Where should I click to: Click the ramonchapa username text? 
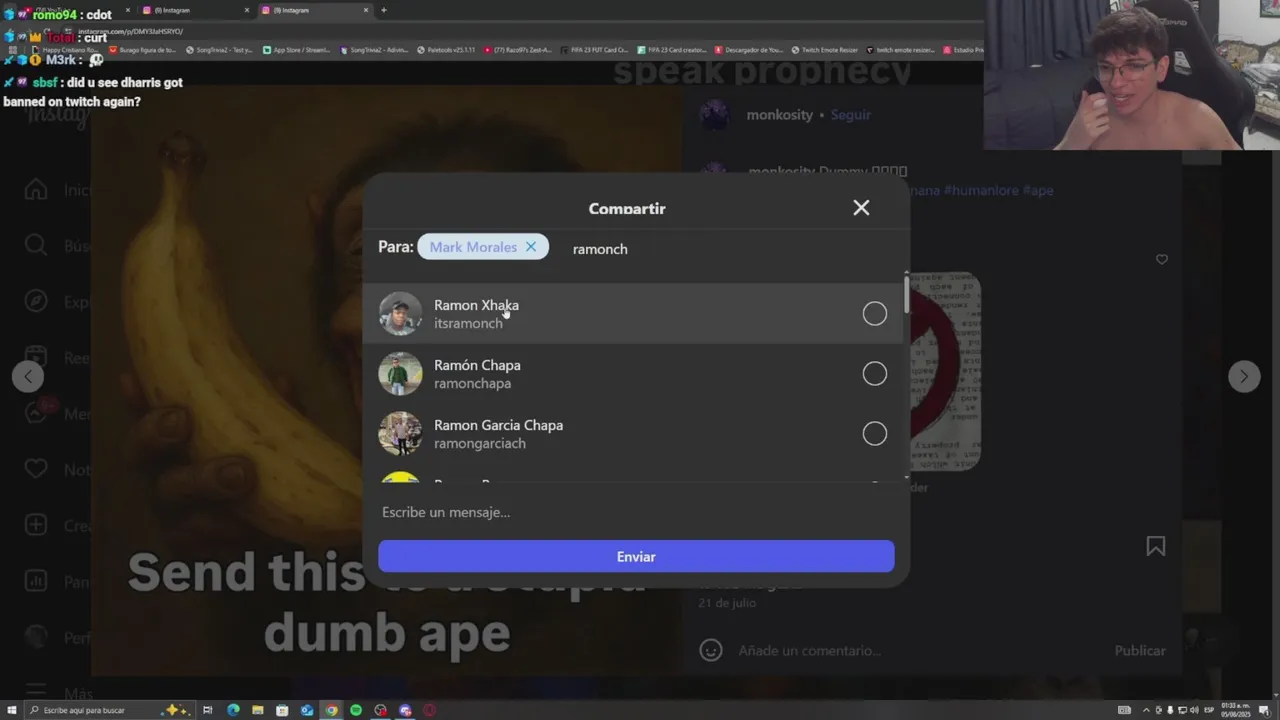tap(472, 384)
